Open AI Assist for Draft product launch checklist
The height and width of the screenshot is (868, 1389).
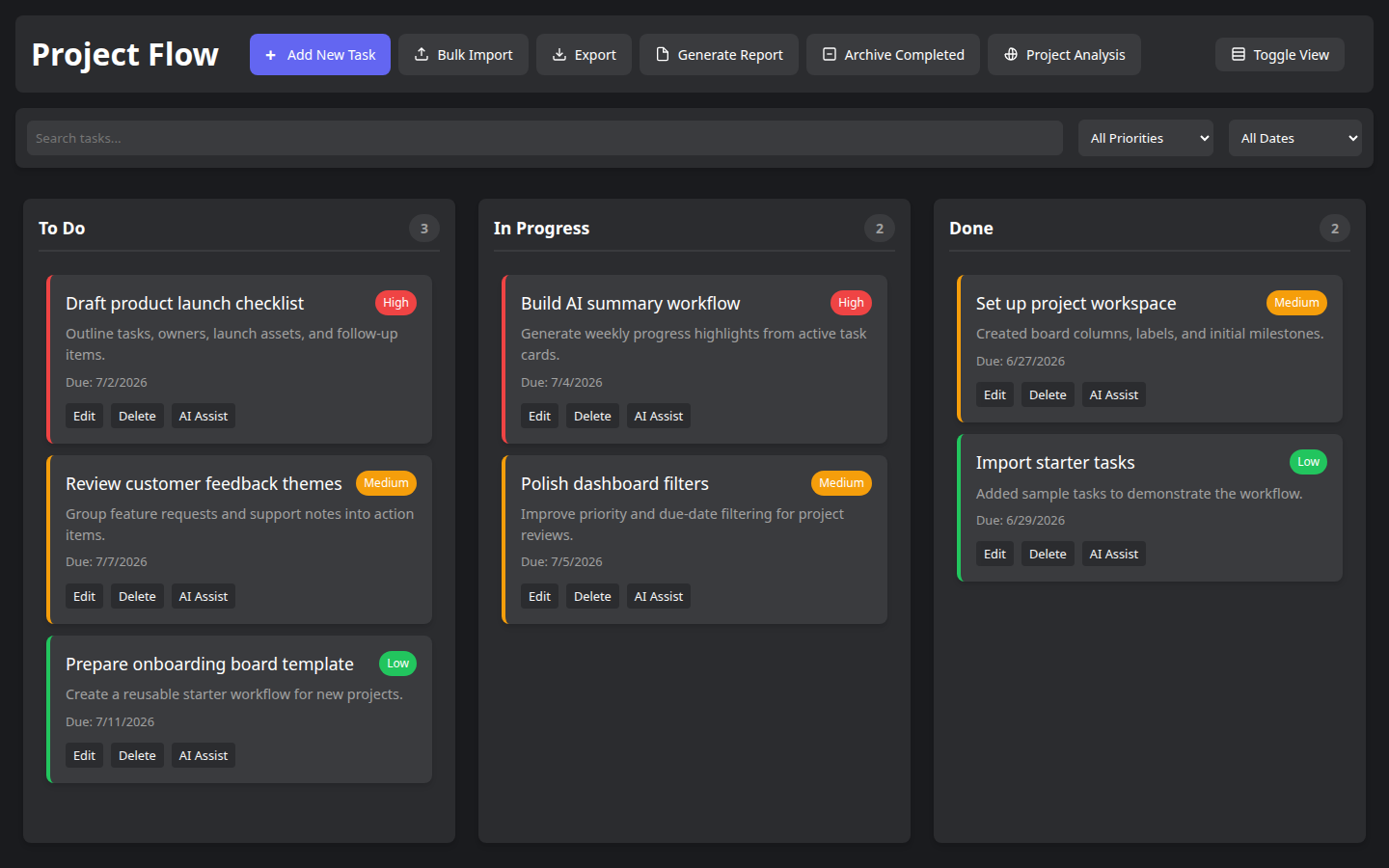pos(204,416)
